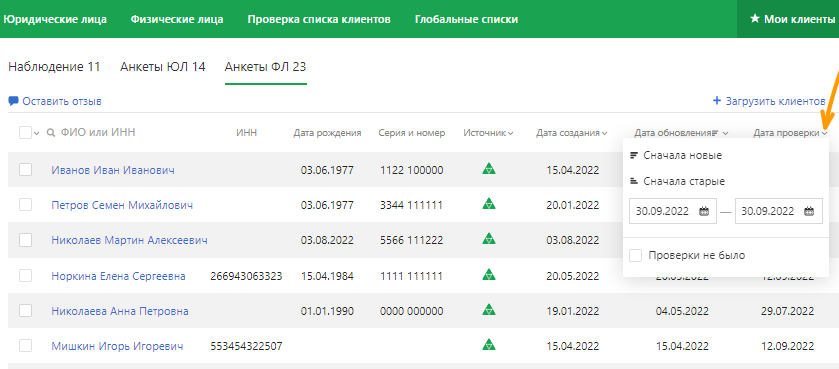Check the box for Мишкин Игорь Игоревич
The width and height of the screenshot is (839, 369).
26,346
